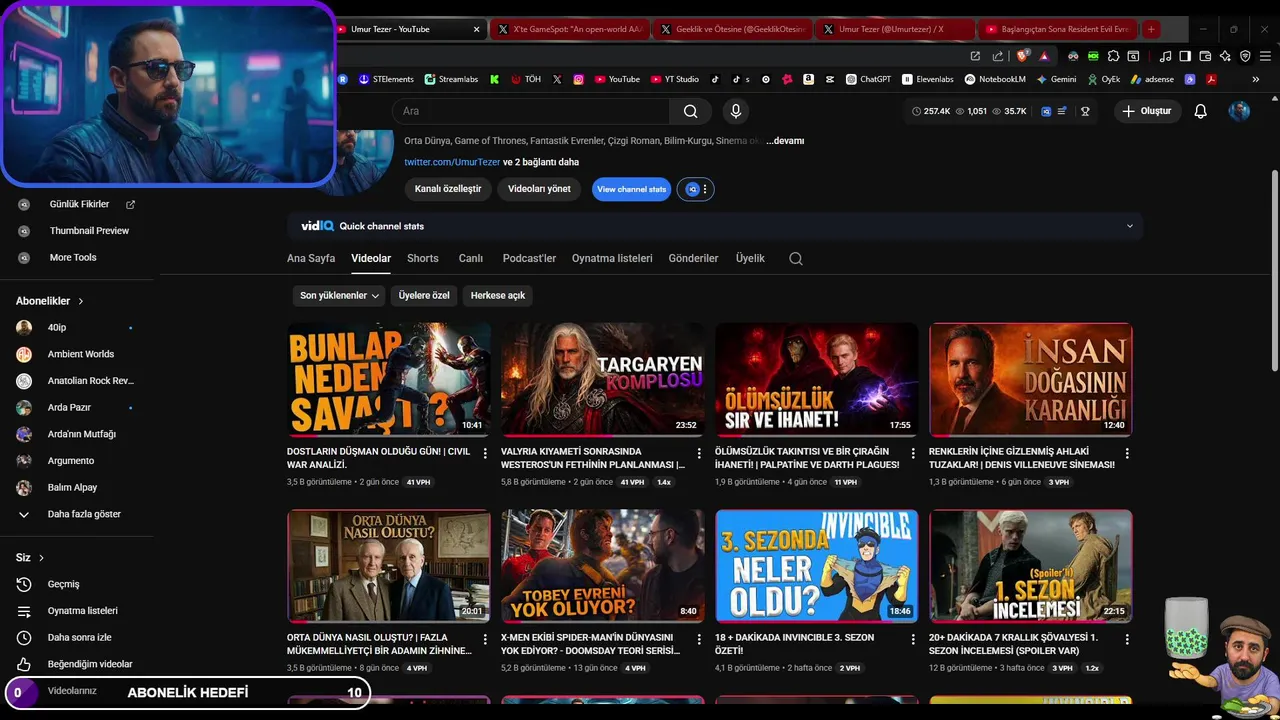Open Orta Dünya Nasıl Oluştu thumbnail
This screenshot has width=1280, height=720.
point(389,565)
